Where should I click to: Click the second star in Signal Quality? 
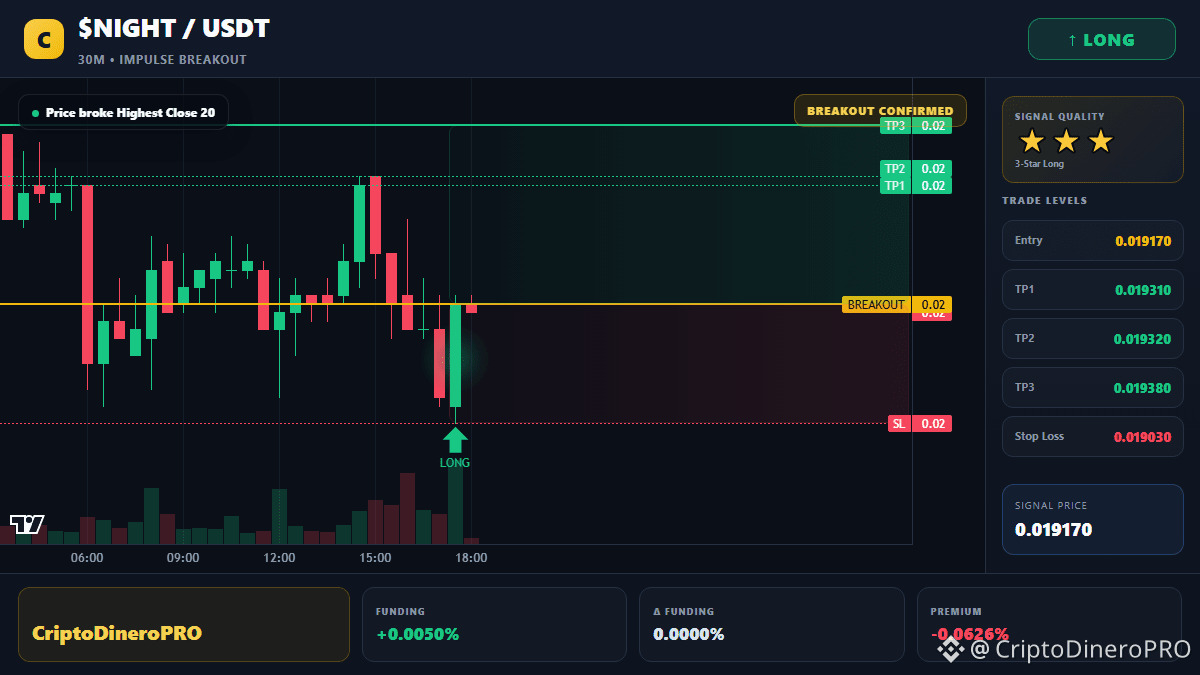tap(1066, 141)
